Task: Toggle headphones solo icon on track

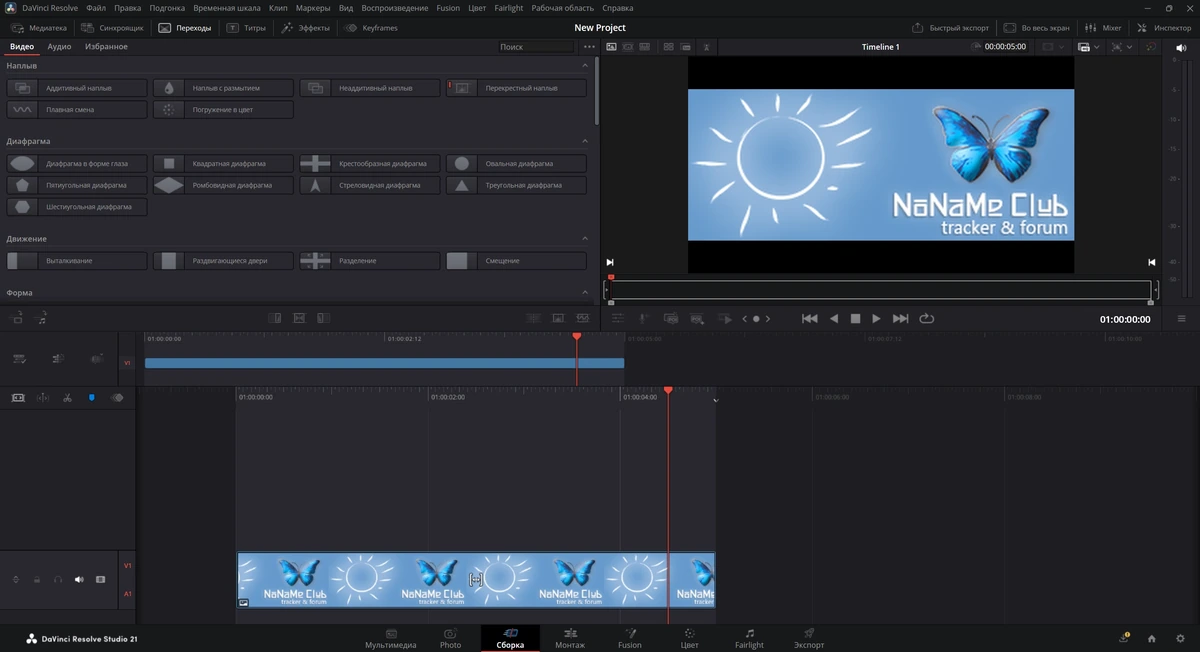Action: (58, 580)
